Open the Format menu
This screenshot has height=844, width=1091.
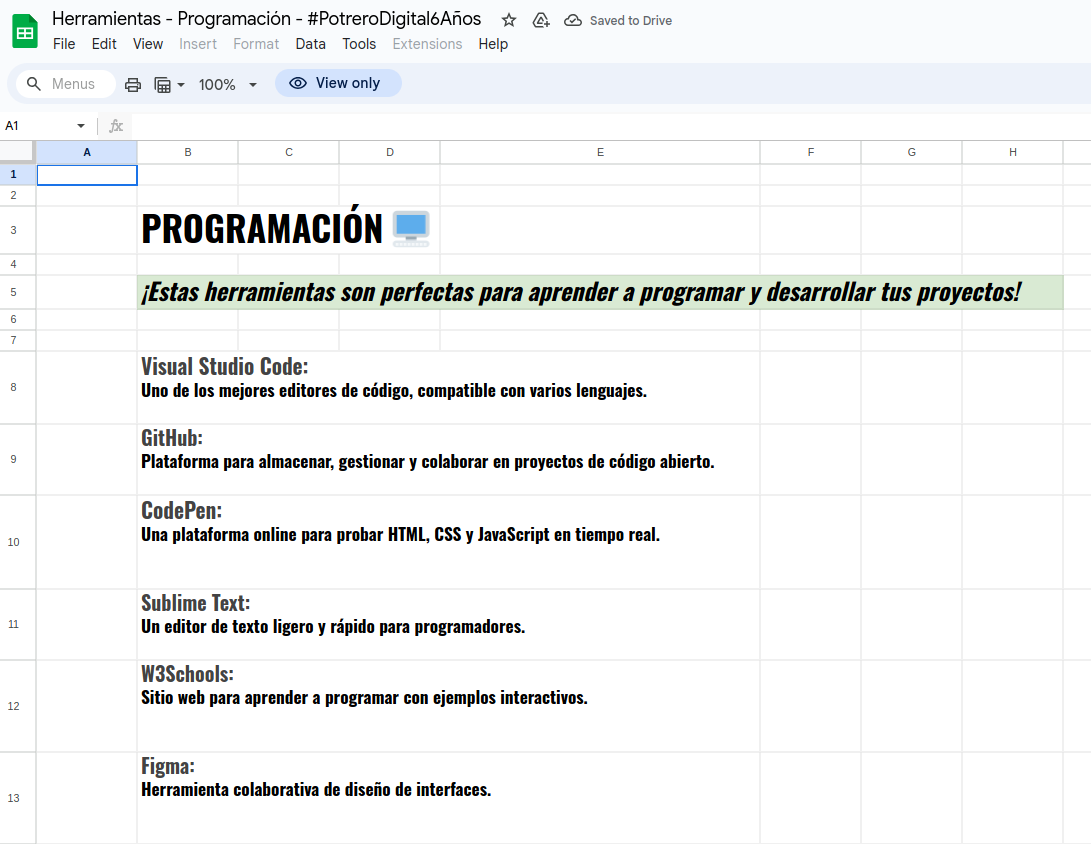click(x=256, y=44)
